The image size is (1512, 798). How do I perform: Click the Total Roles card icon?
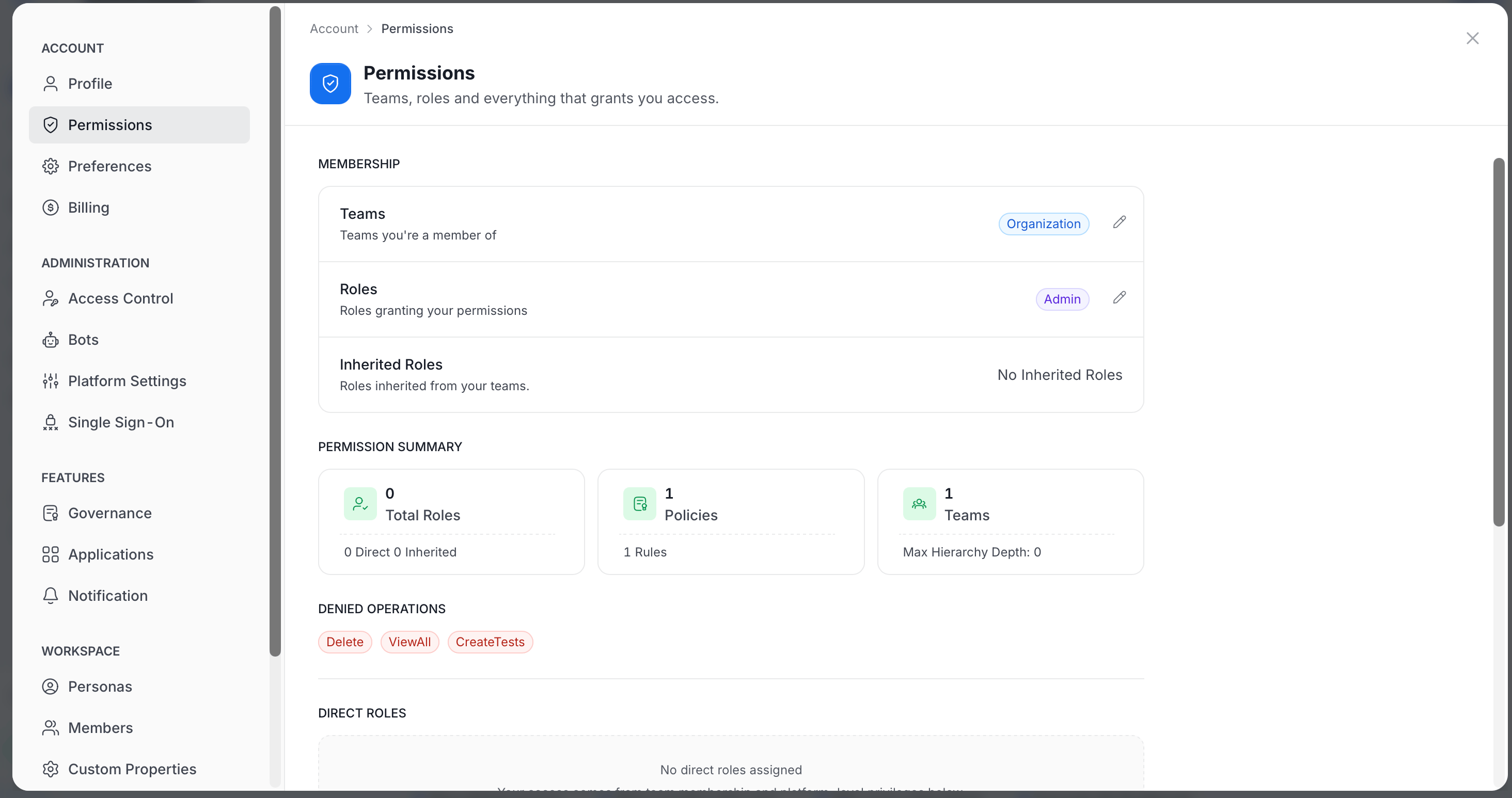360,504
